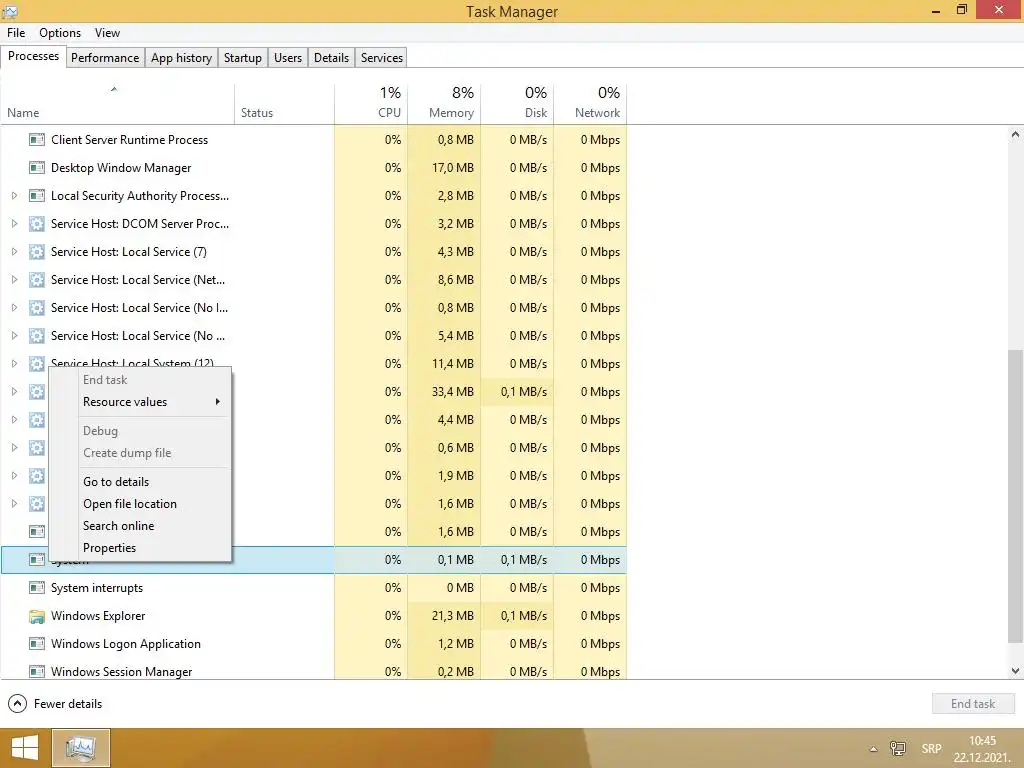This screenshot has width=1024, height=768.
Task: Sort by the Network column header
Action: click(590, 103)
